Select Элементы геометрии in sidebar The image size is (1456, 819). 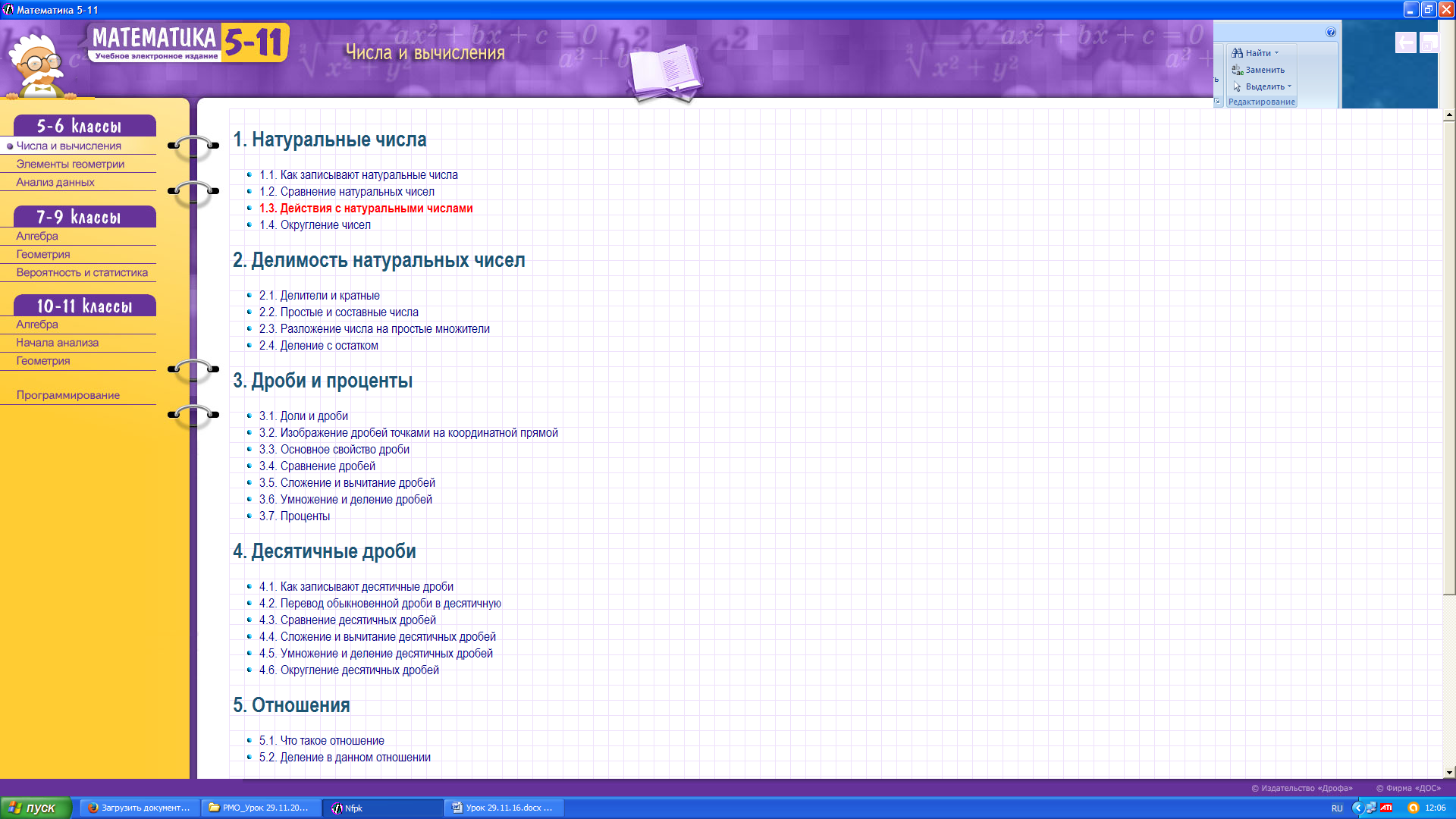(x=71, y=164)
